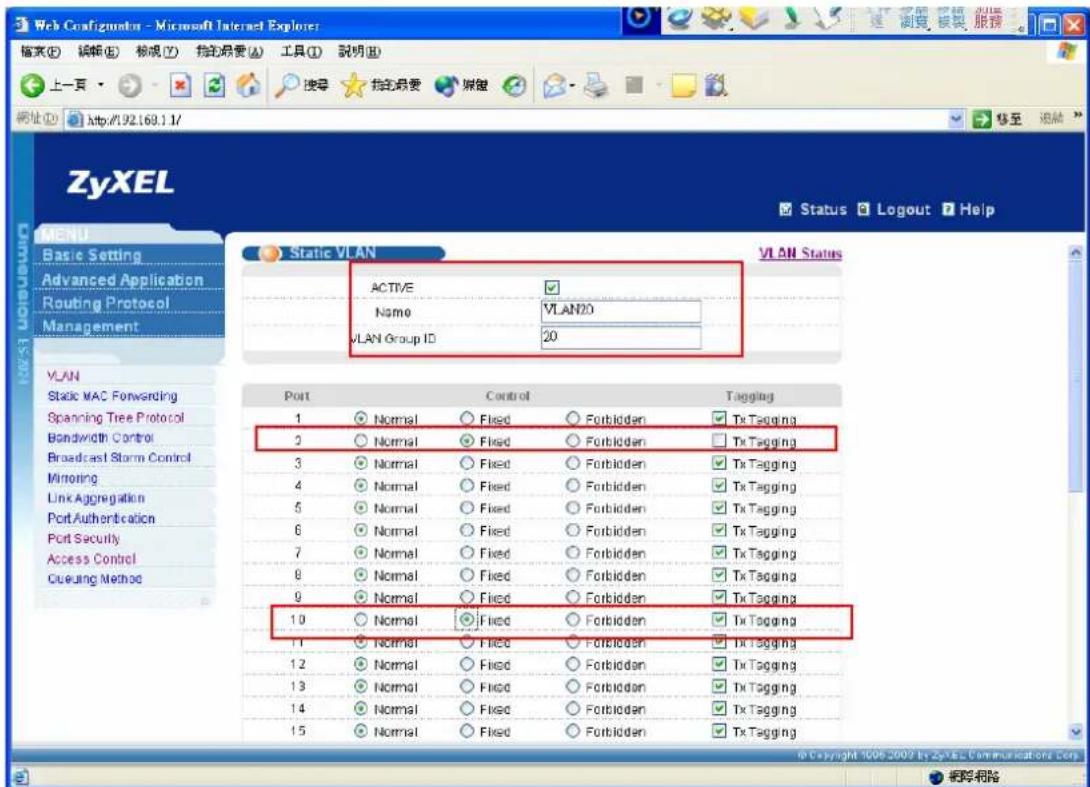1090x787 pixels.
Task: Open the Link Aggregation link
Action: [x=96, y=498]
